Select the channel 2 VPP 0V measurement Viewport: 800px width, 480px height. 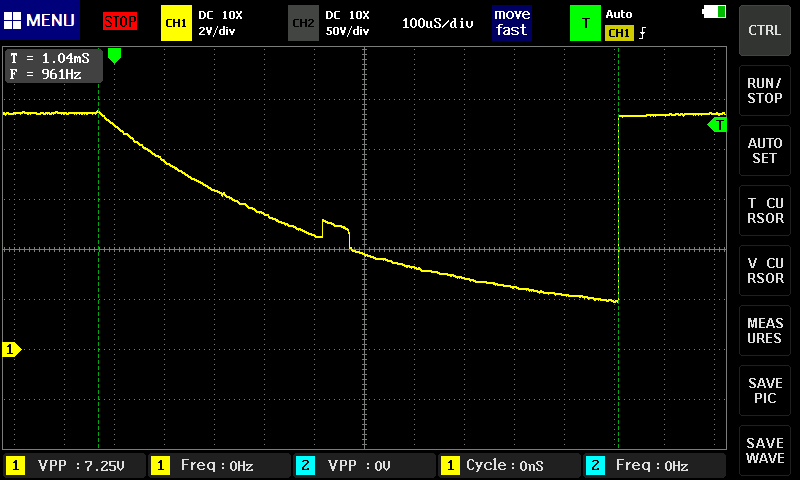tap(364, 465)
